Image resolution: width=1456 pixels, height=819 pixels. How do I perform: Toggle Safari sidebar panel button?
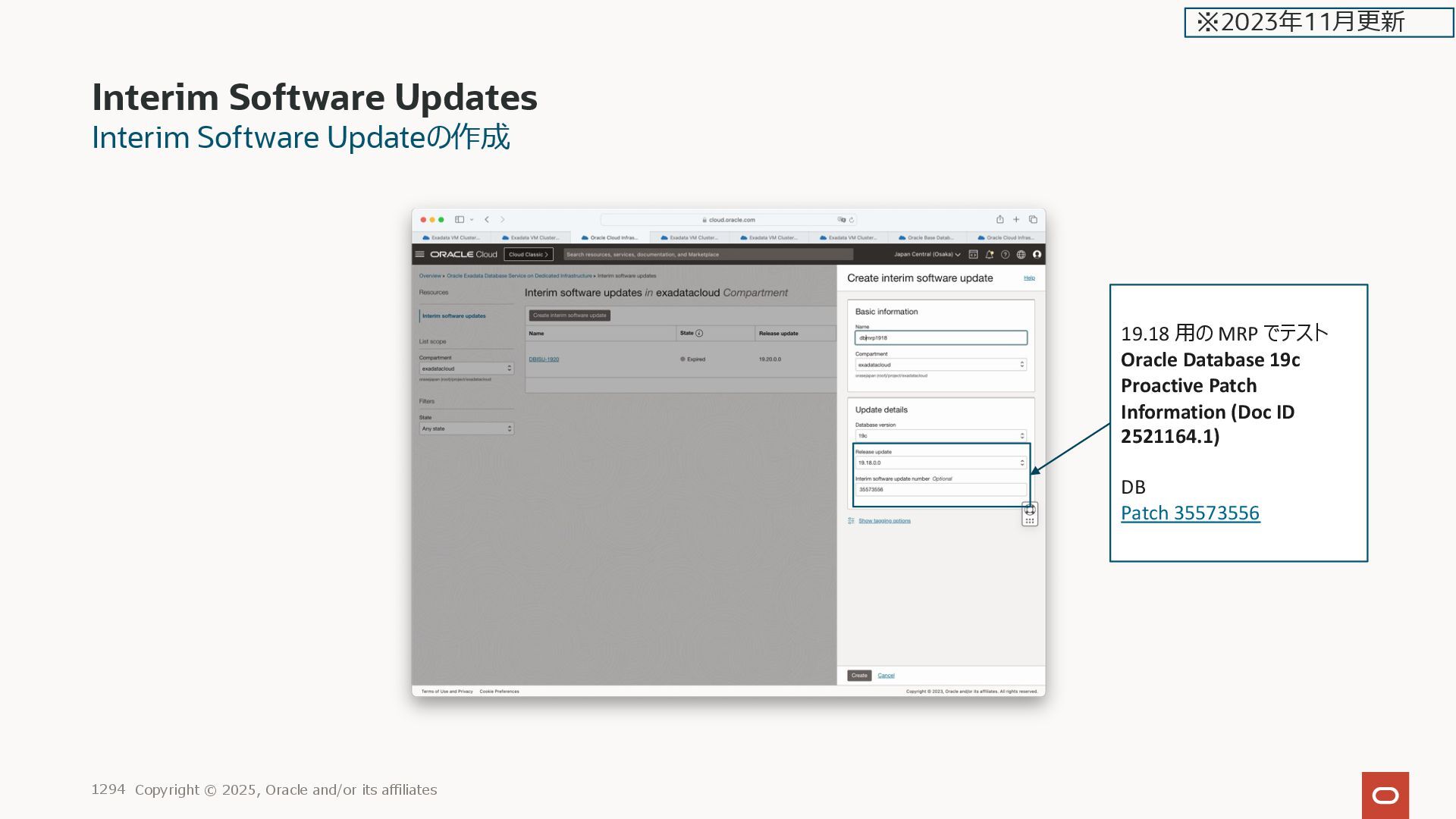point(460,220)
